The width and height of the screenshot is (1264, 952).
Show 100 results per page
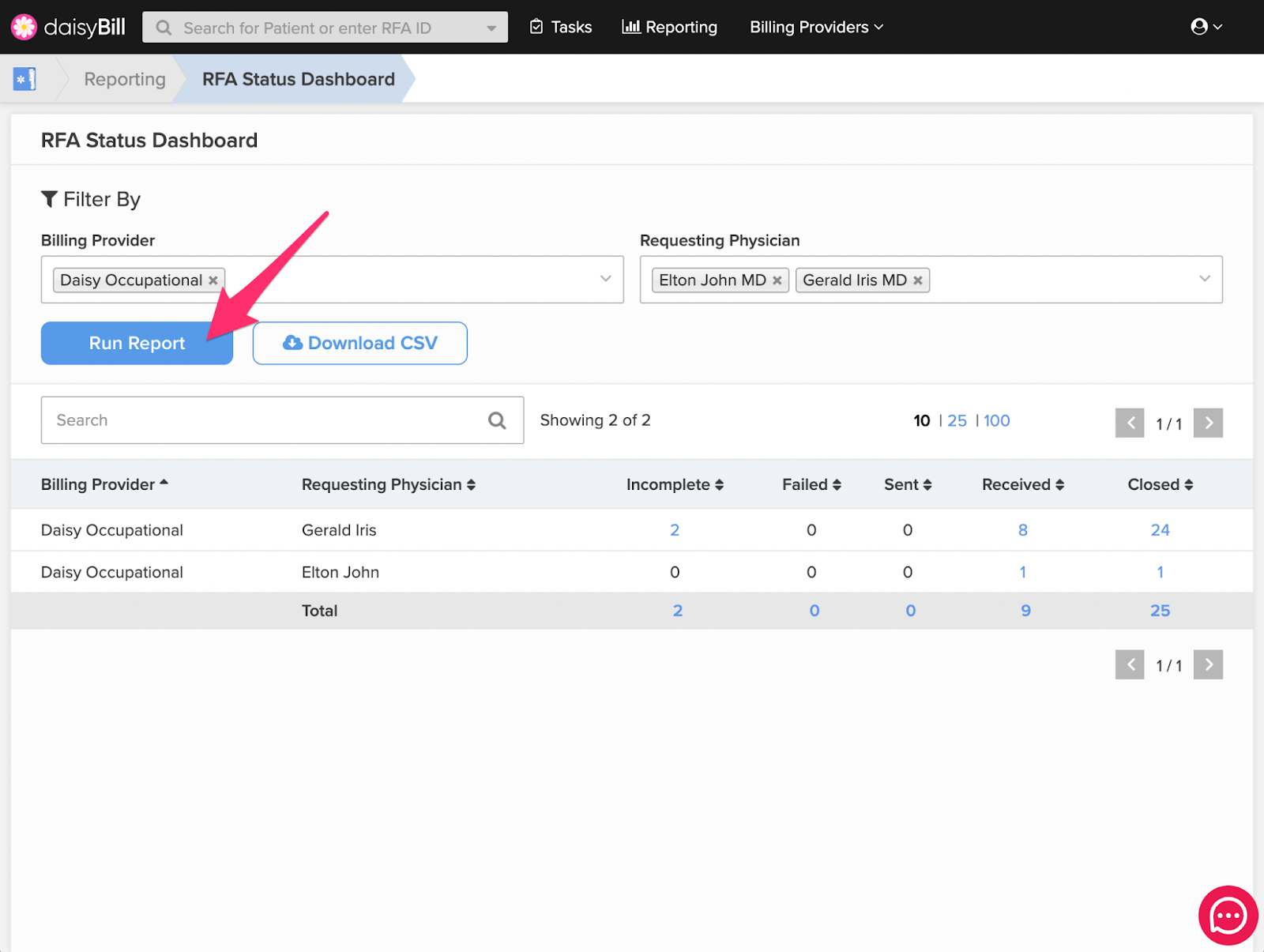pyautogui.click(x=996, y=420)
